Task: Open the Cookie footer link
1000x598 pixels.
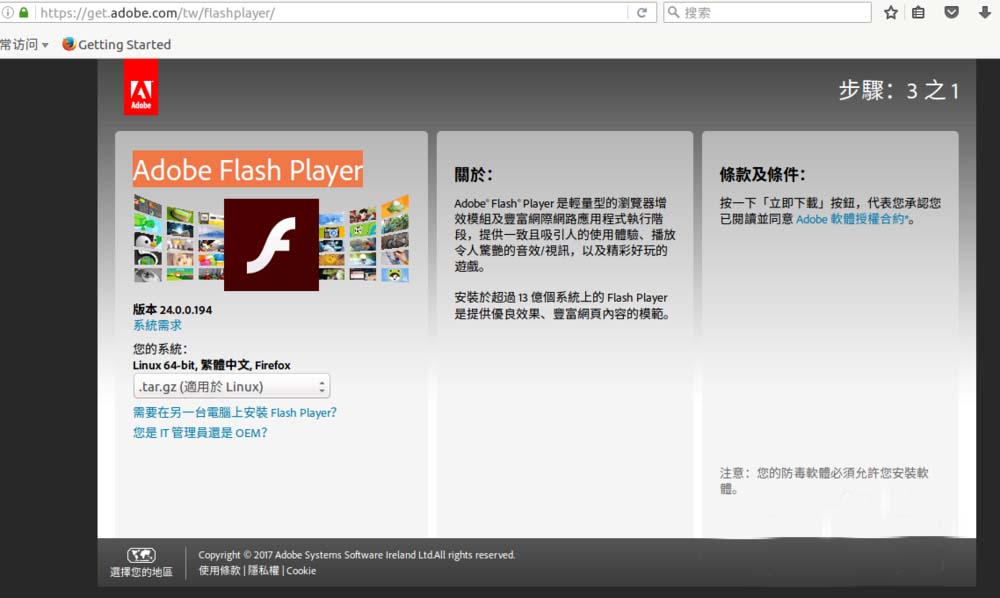Action: tap(301, 571)
